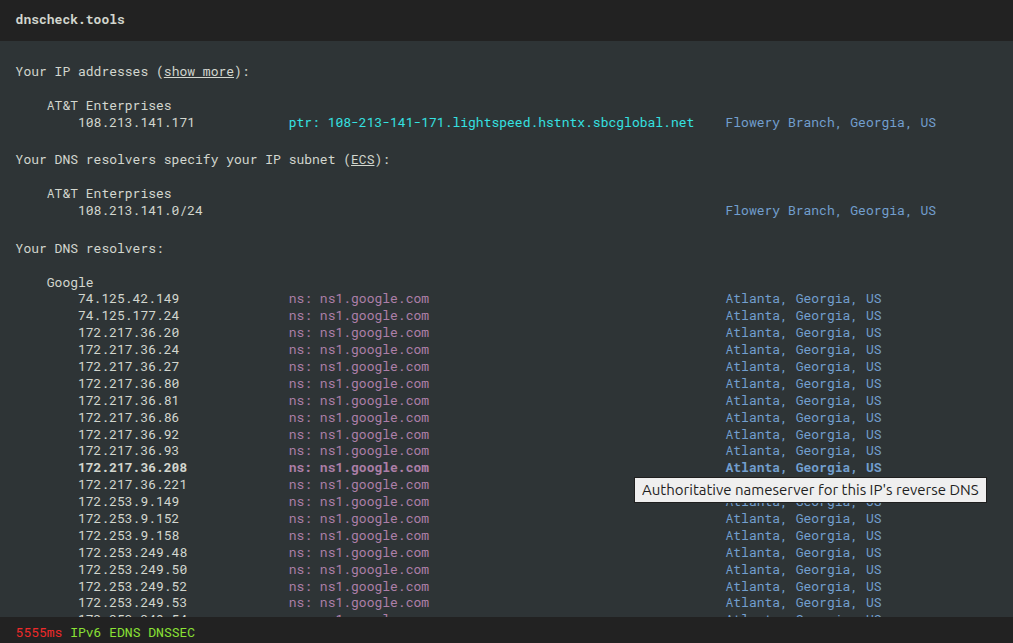Select resolver IP 172.253.249.50
The image size is (1013, 643).
coord(132,569)
